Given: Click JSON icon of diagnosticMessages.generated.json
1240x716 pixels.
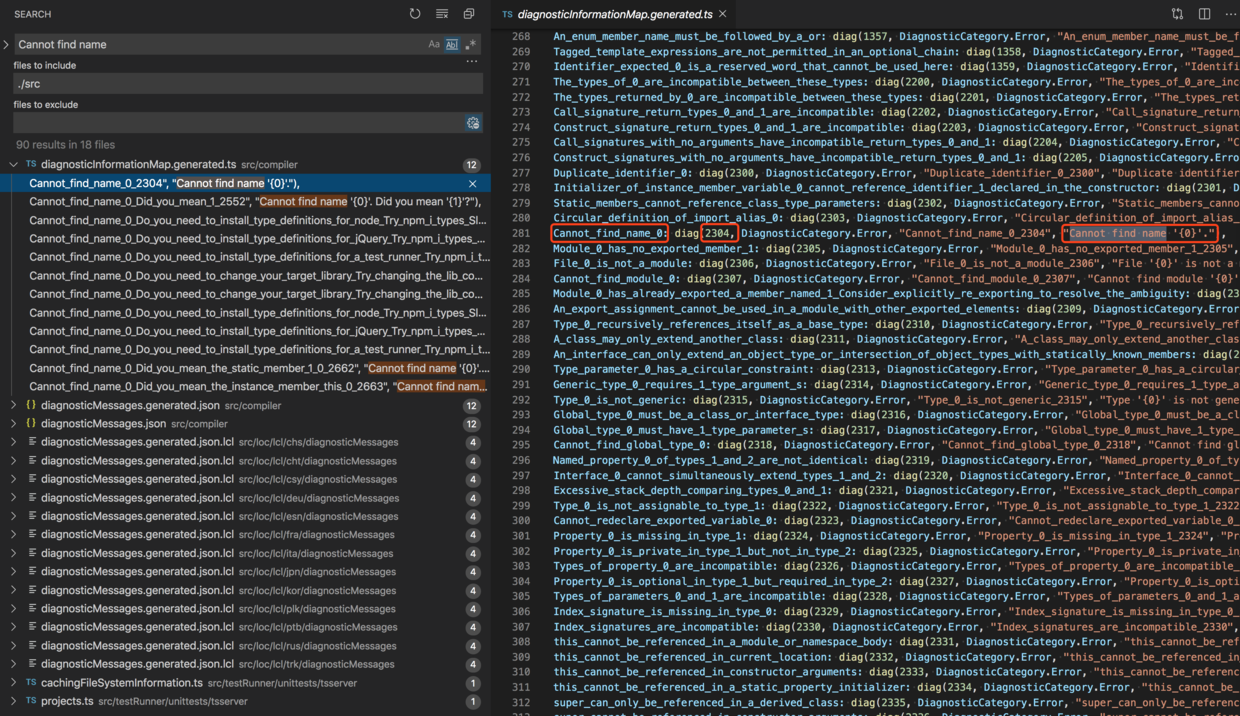Looking at the screenshot, I should (x=31, y=405).
